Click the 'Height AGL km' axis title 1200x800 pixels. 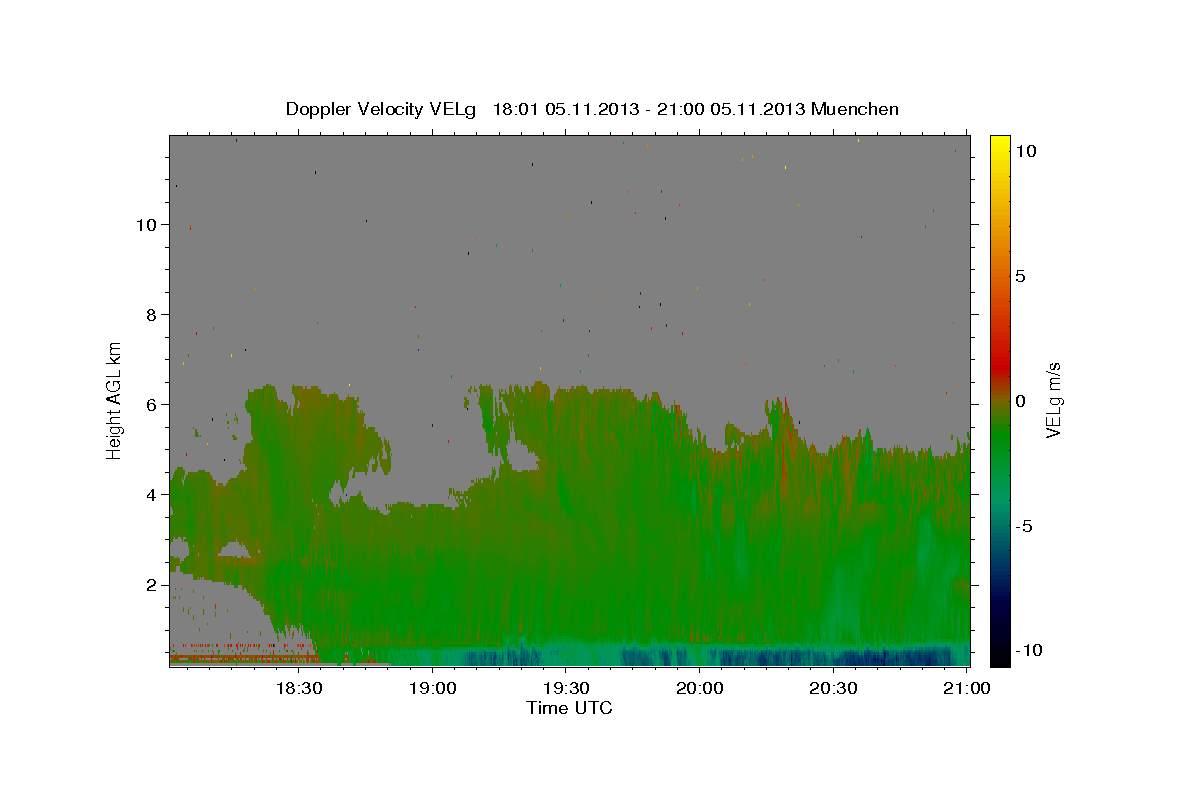115,399
